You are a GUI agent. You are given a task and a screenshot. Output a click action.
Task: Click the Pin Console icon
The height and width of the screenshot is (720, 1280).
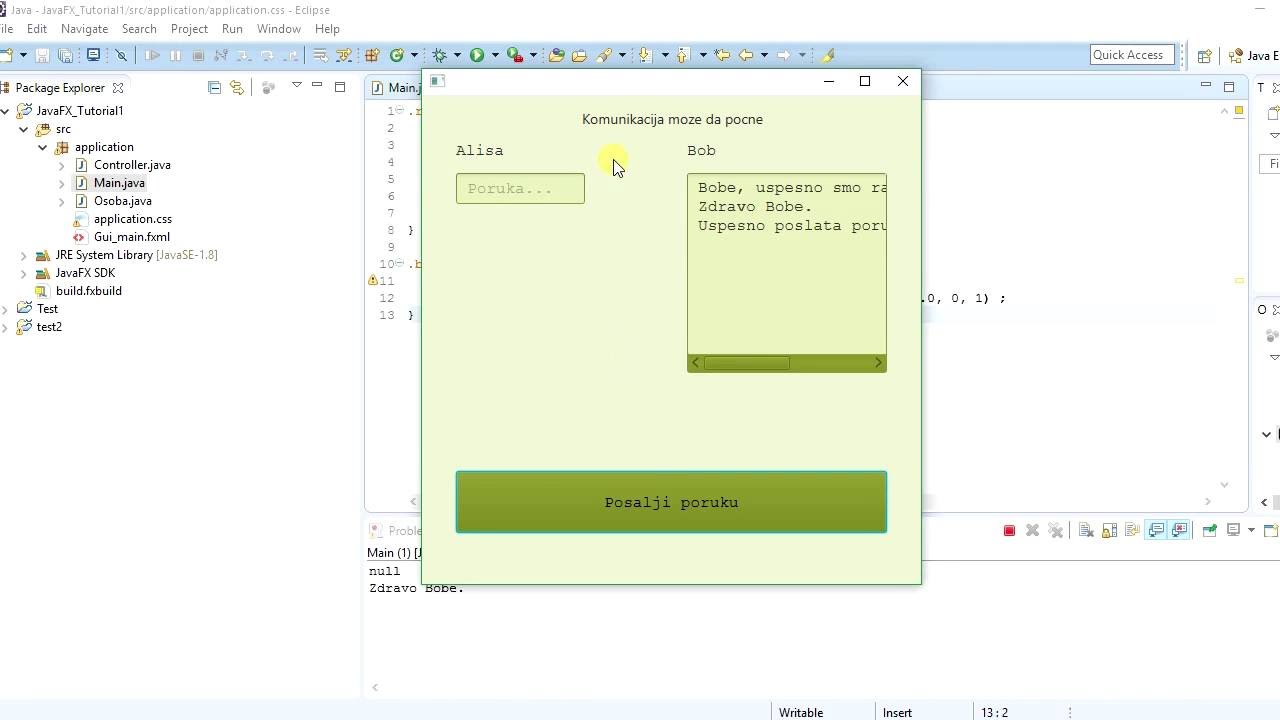[x=1209, y=531]
